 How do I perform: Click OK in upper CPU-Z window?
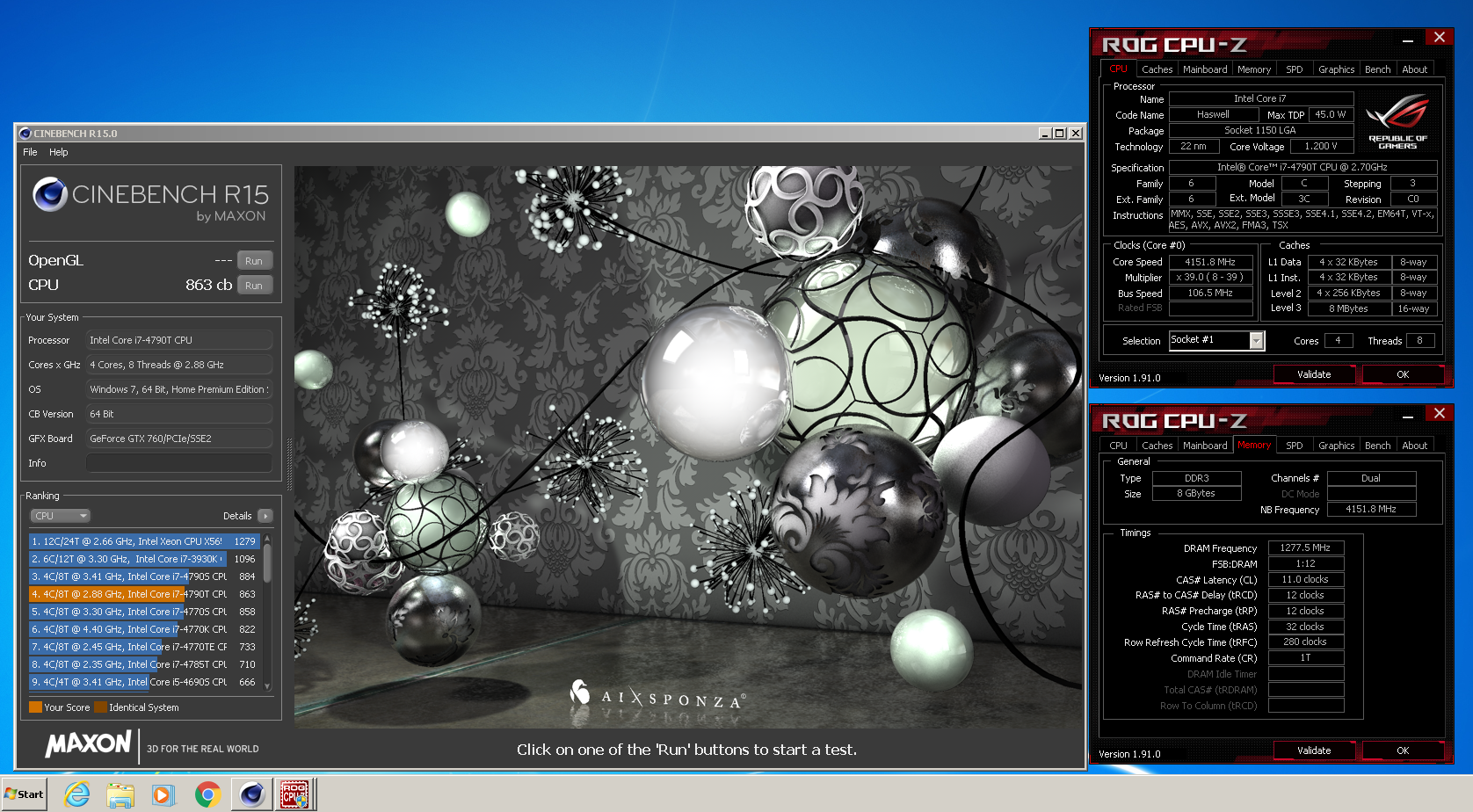coord(1403,374)
